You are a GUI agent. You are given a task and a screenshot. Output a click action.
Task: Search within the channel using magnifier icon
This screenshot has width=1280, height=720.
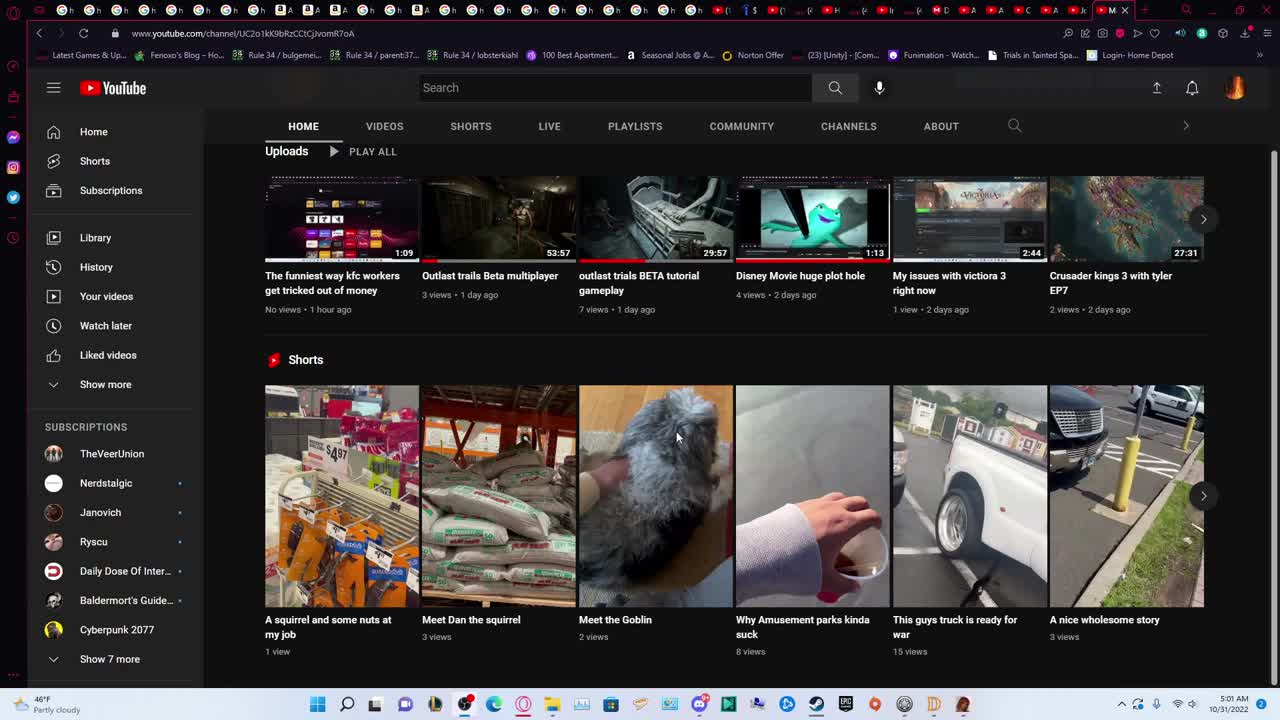(1014, 126)
